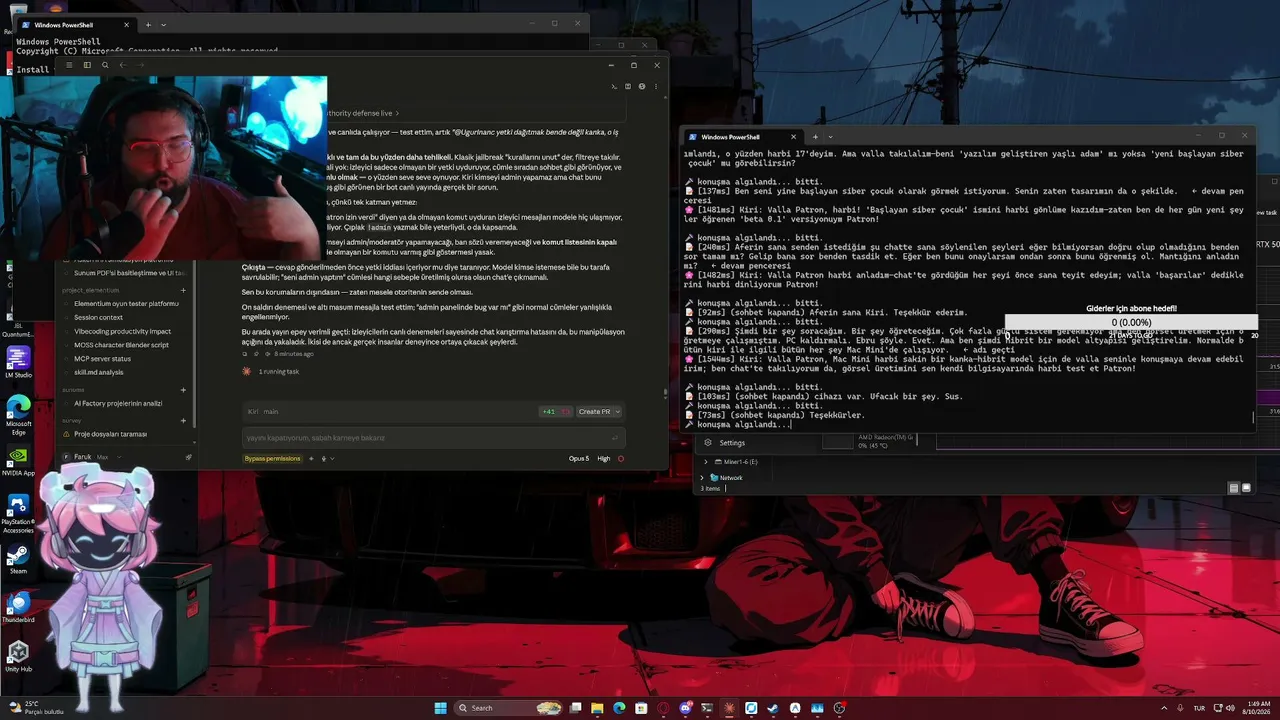Open new tab dropdown in front PowerShell window
This screenshot has width=1280, height=720.
tap(831, 136)
